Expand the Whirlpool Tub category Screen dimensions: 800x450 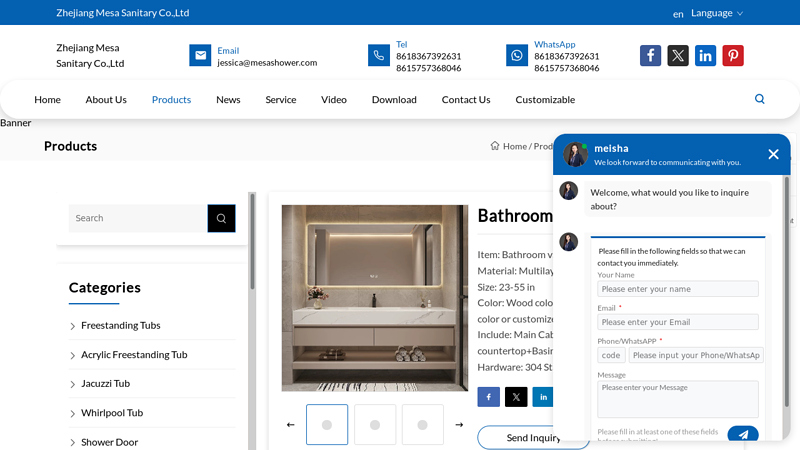(112, 413)
